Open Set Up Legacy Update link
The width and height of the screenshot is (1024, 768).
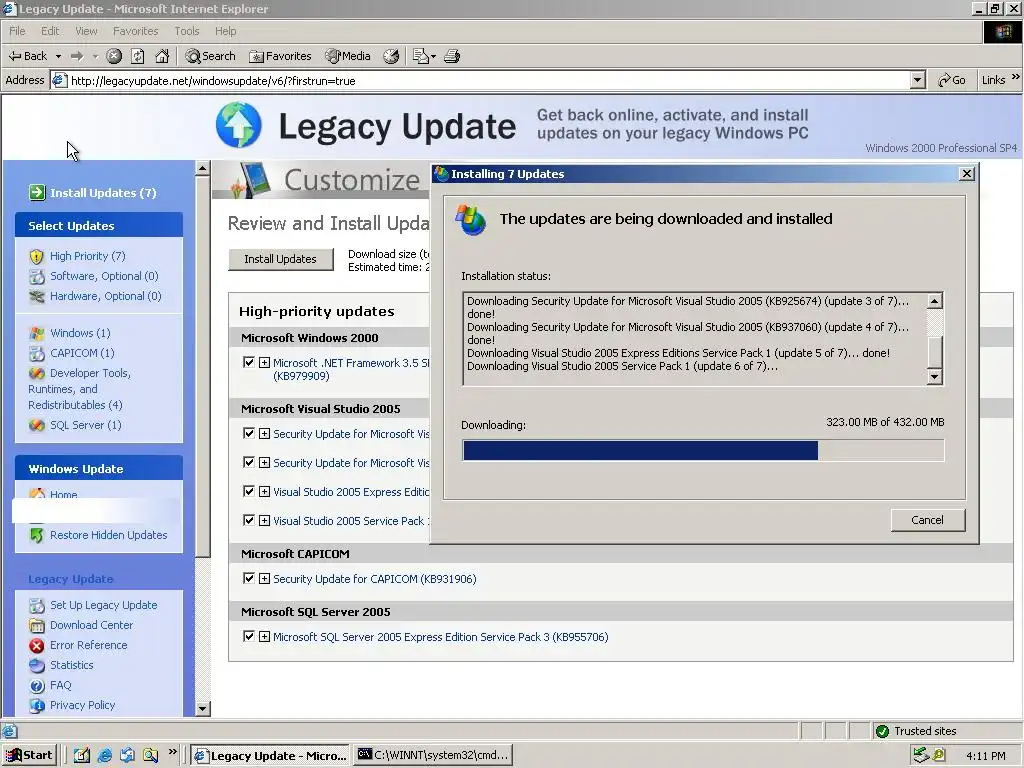tap(103, 605)
